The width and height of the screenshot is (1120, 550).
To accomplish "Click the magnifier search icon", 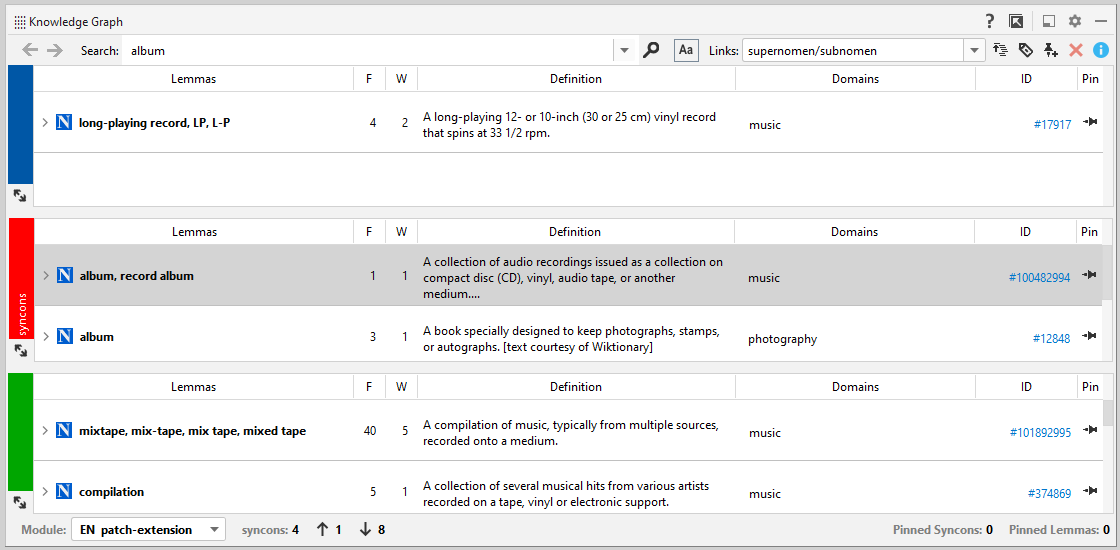I will click(651, 50).
